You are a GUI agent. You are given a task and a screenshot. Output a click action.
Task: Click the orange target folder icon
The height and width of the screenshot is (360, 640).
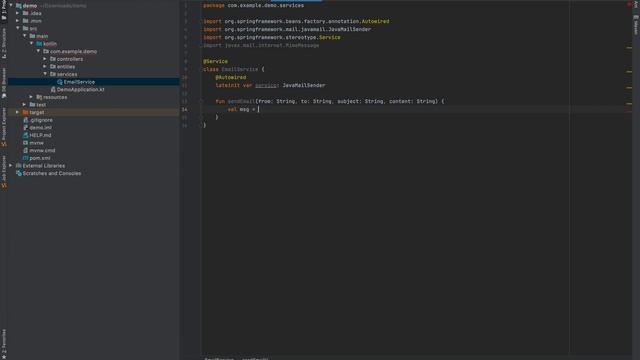click(25, 112)
